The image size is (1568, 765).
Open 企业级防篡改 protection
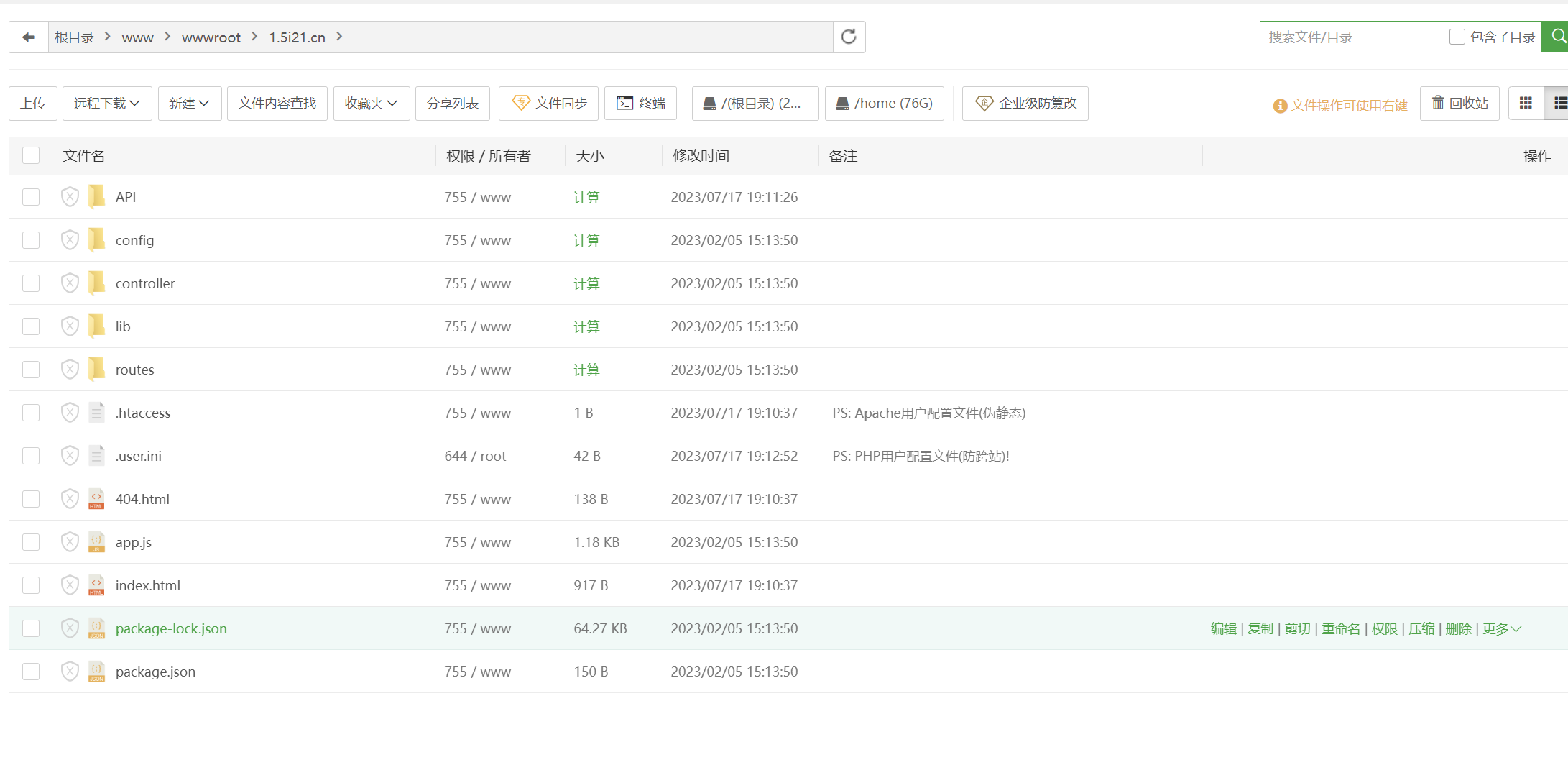[1025, 104]
